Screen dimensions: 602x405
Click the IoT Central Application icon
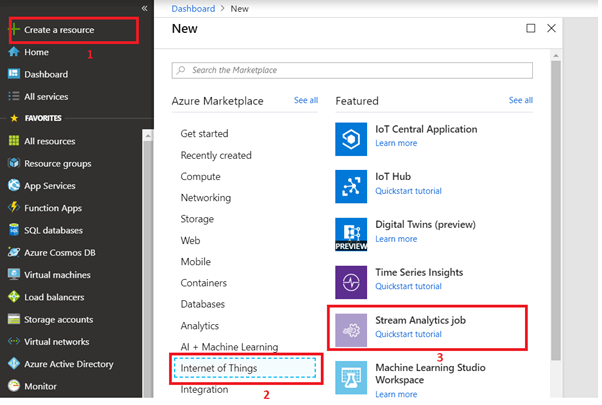351,135
